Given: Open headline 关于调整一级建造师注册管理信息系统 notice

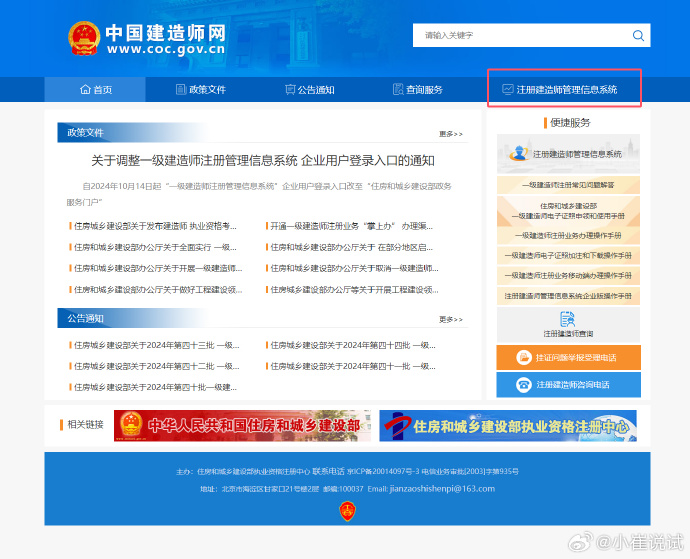Looking at the screenshot, I should point(262,160).
